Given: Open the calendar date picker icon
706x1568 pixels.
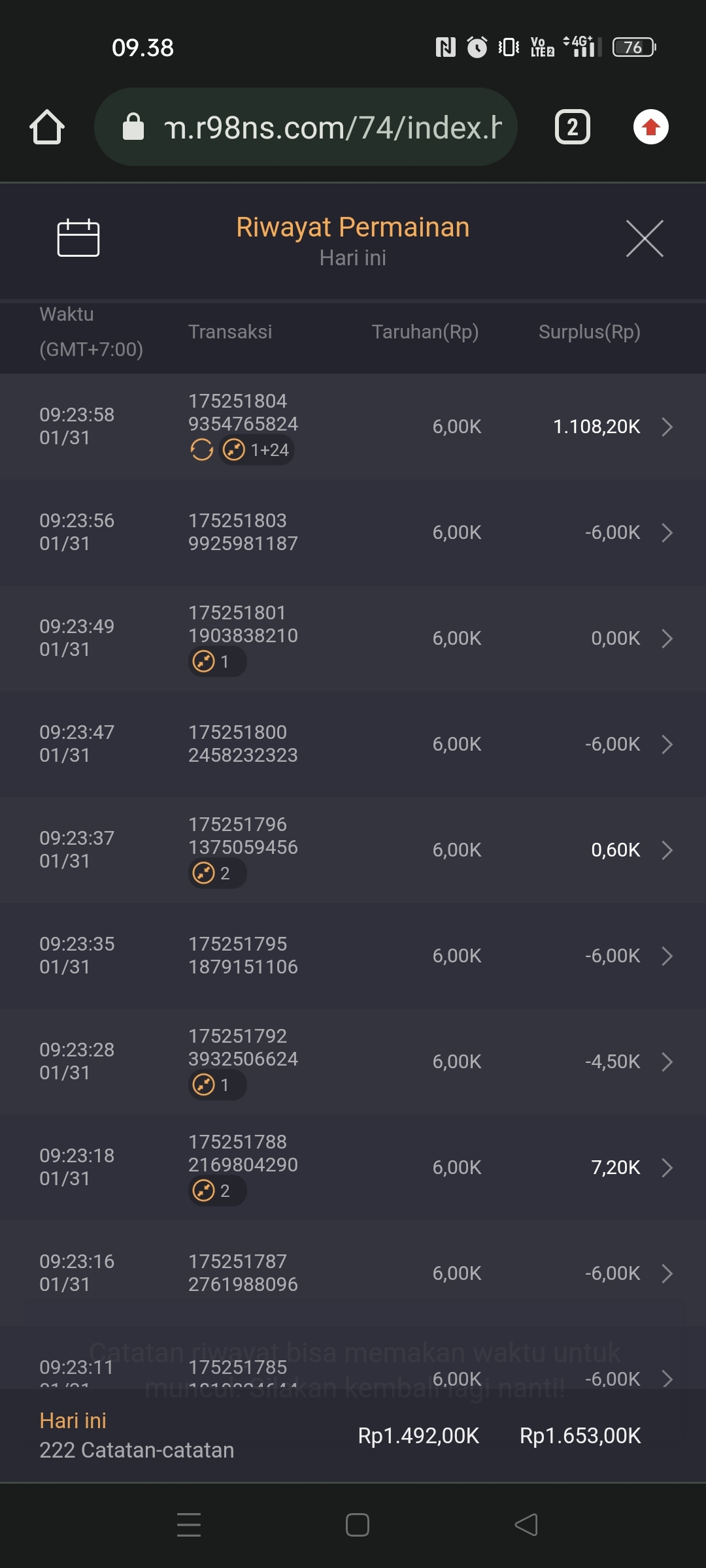Looking at the screenshot, I should [x=78, y=238].
